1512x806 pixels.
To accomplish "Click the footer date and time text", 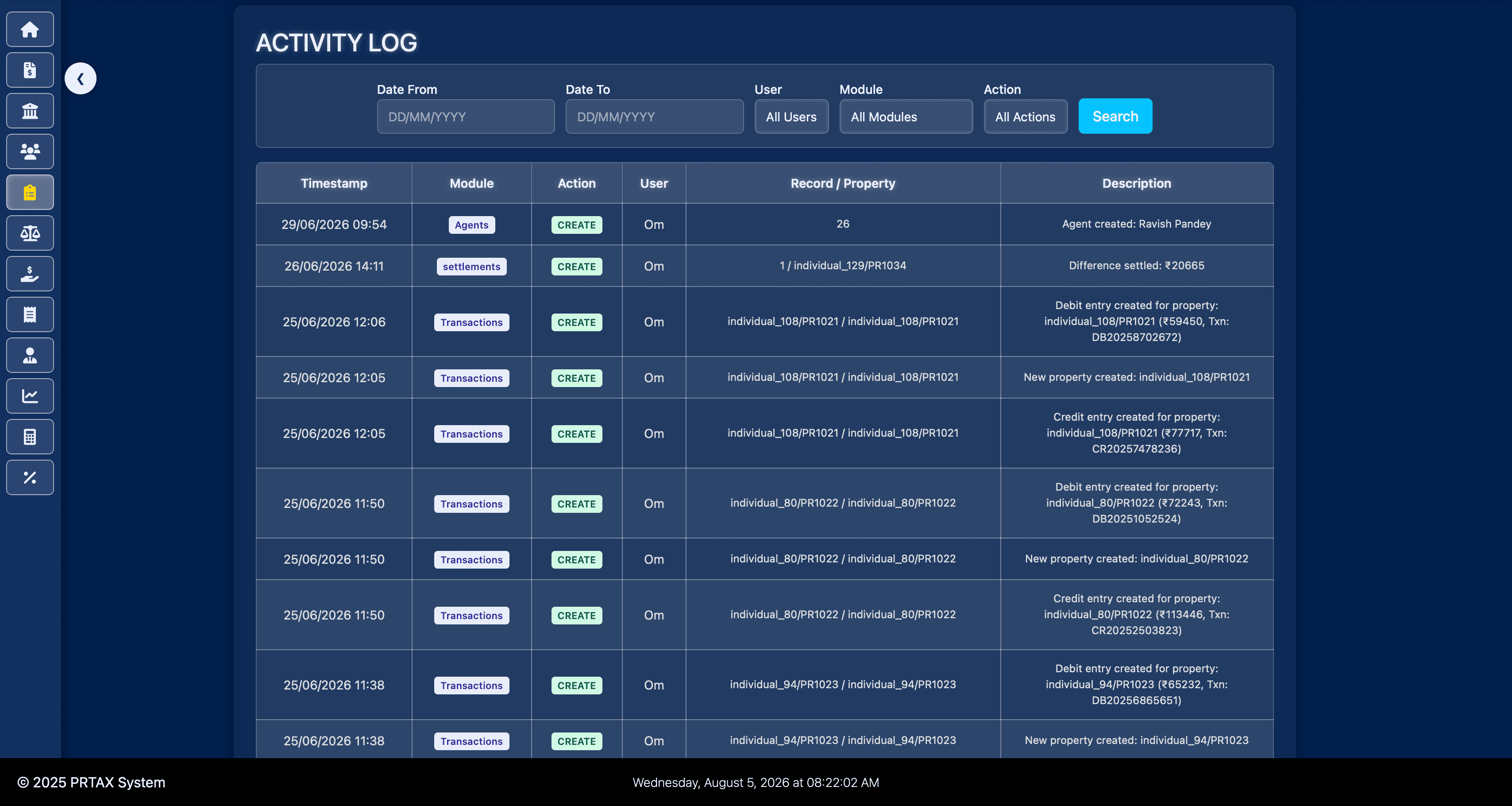I will tap(756, 783).
